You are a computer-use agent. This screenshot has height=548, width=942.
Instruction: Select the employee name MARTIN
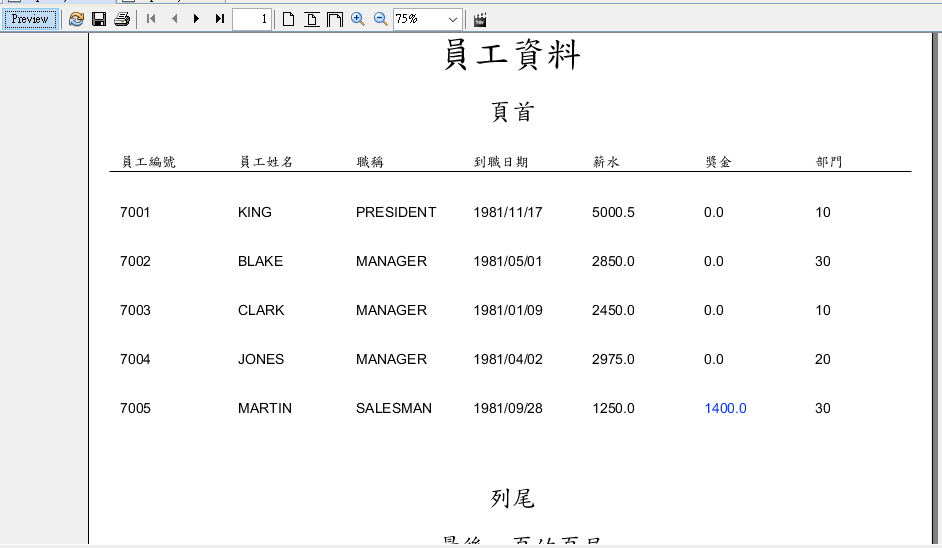click(265, 408)
